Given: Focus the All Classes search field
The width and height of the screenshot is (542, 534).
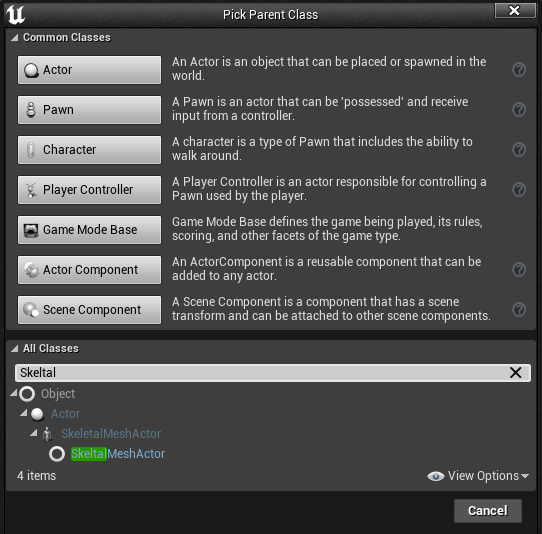Looking at the screenshot, I should (263, 373).
